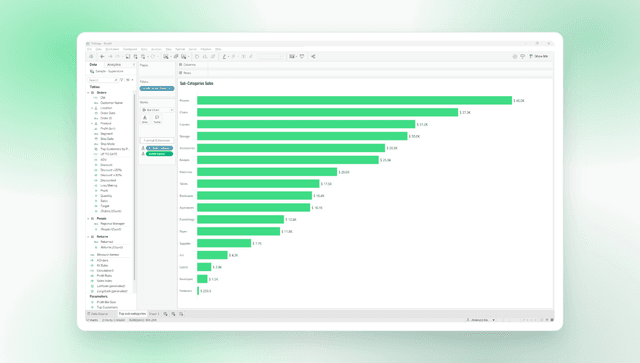Image resolution: width=640 pixels, height=363 pixels.
Task: Switch to the Analytics tab
Action: [x=114, y=65]
